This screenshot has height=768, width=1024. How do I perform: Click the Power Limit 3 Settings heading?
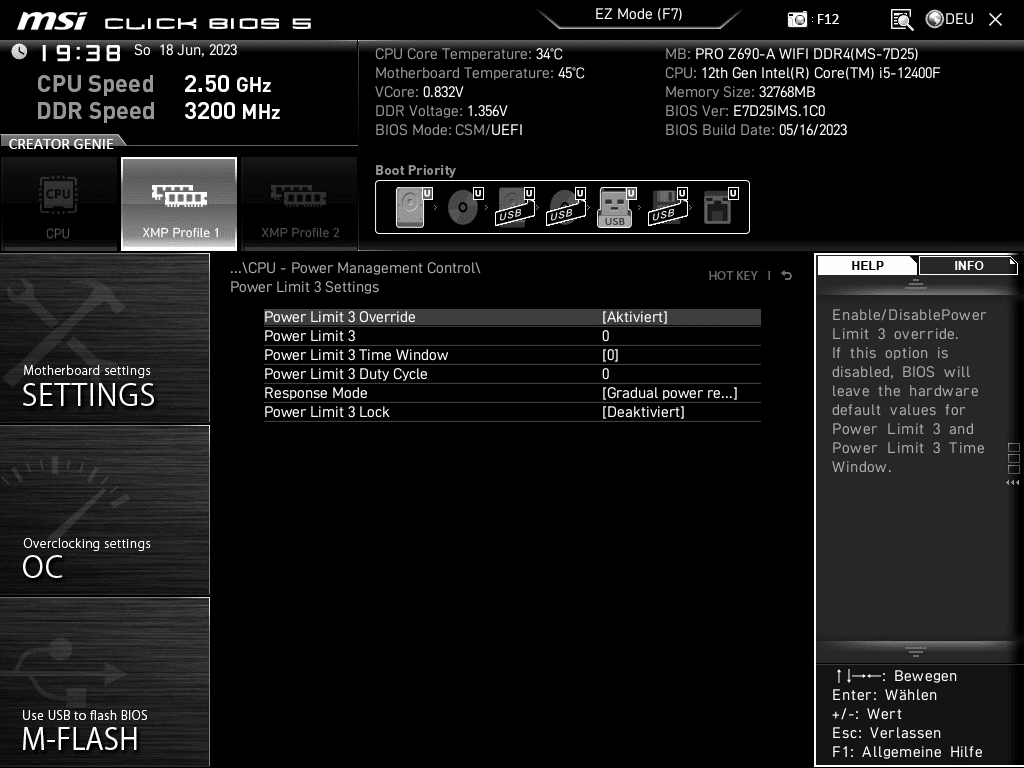[x=304, y=287]
